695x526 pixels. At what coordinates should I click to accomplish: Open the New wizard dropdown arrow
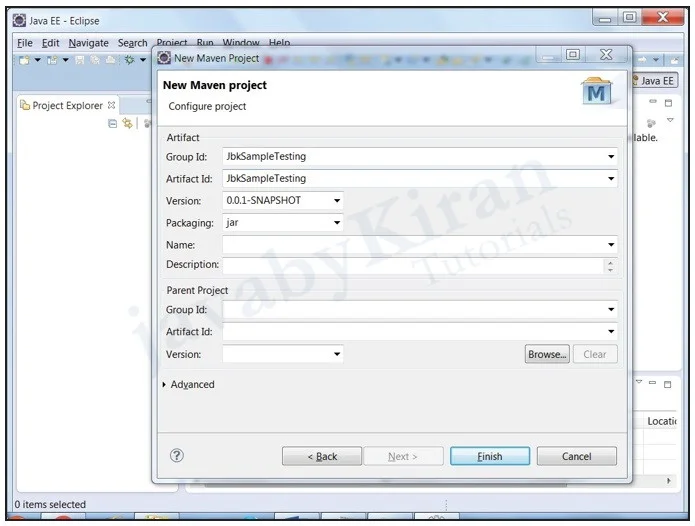tap(38, 60)
